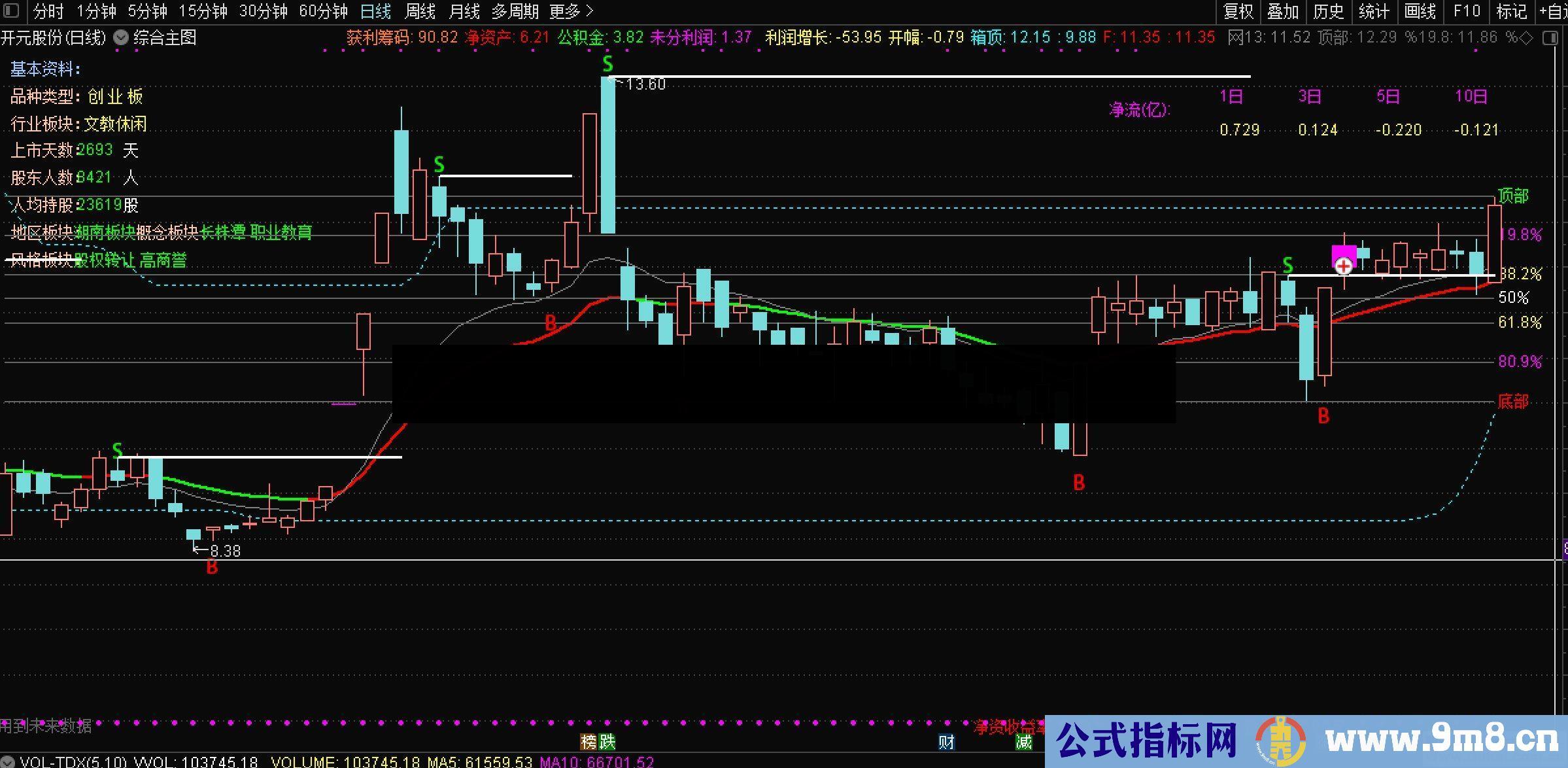Toggle 叠加 overlay mode

[x=1283, y=12]
